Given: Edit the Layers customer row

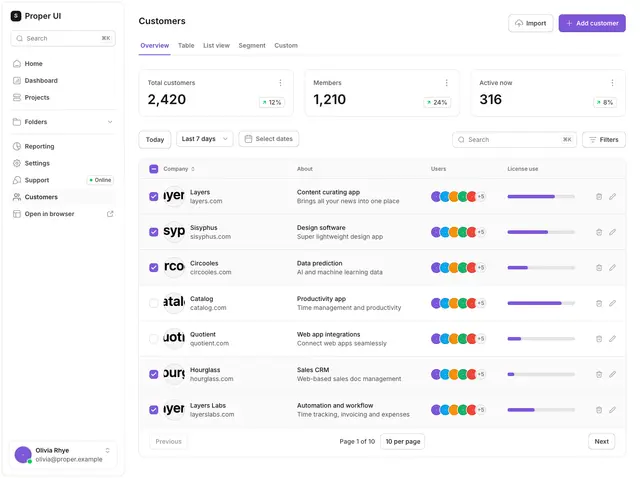Looking at the screenshot, I should pyautogui.click(x=612, y=196).
